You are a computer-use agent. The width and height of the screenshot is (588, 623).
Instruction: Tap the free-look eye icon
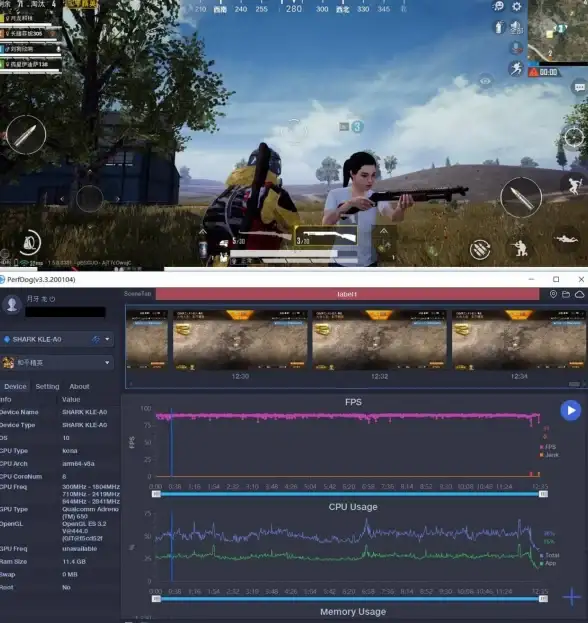click(x=485, y=81)
